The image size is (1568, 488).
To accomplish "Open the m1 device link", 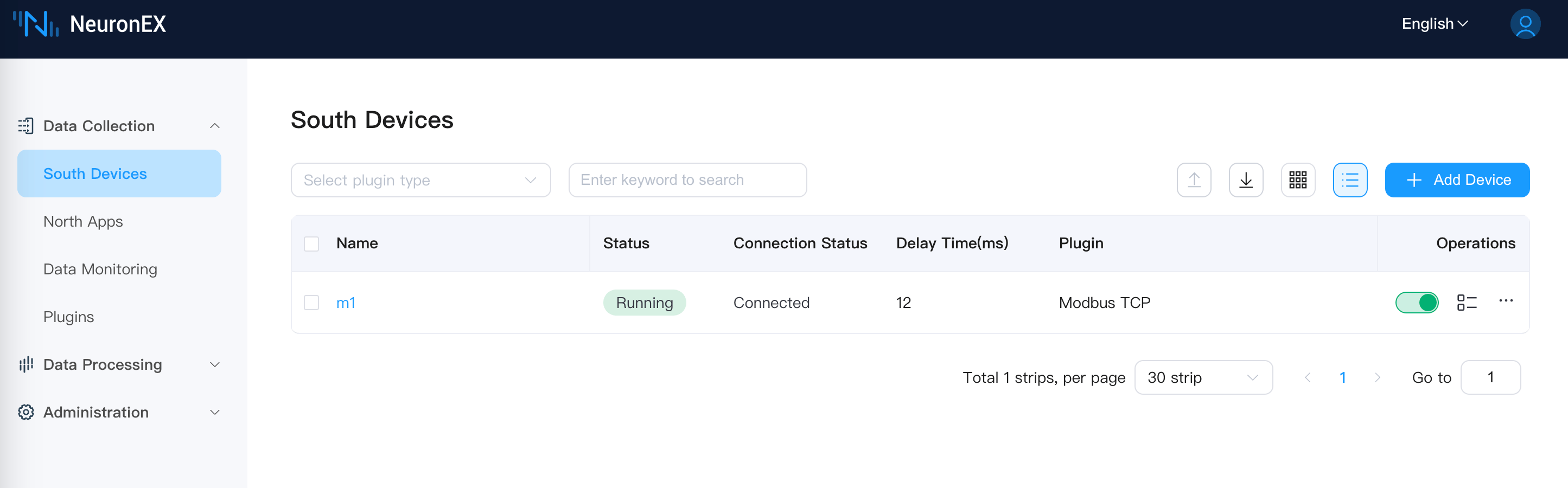I will (345, 303).
